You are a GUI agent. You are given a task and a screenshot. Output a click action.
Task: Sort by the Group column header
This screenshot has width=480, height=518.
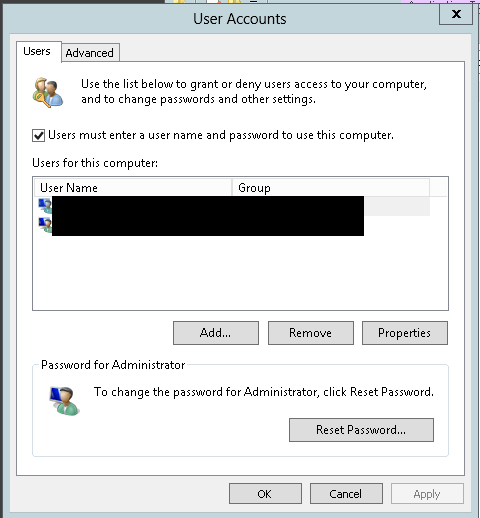330,188
